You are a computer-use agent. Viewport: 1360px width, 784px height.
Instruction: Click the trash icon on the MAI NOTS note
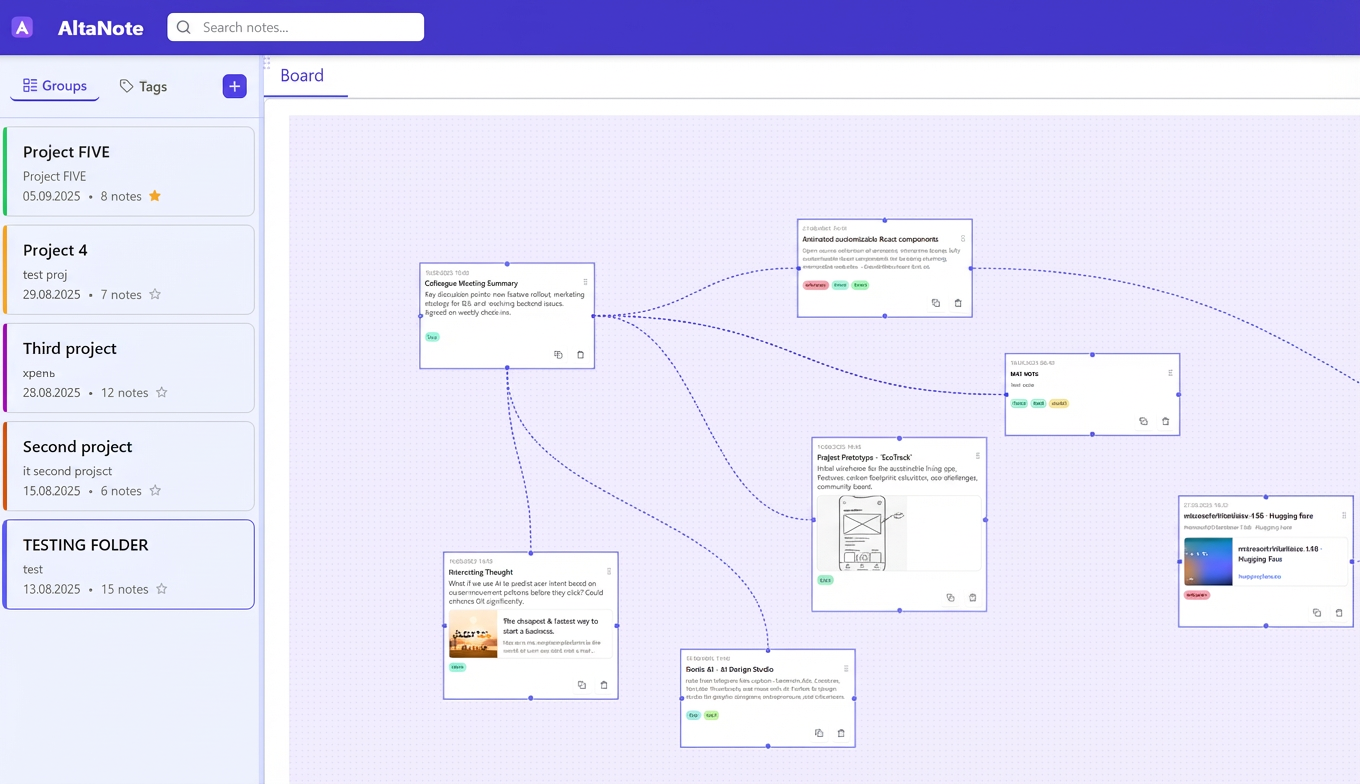[1165, 422]
